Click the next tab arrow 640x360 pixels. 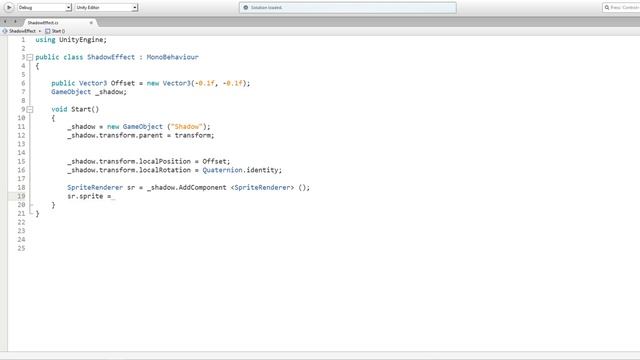point(15,22)
